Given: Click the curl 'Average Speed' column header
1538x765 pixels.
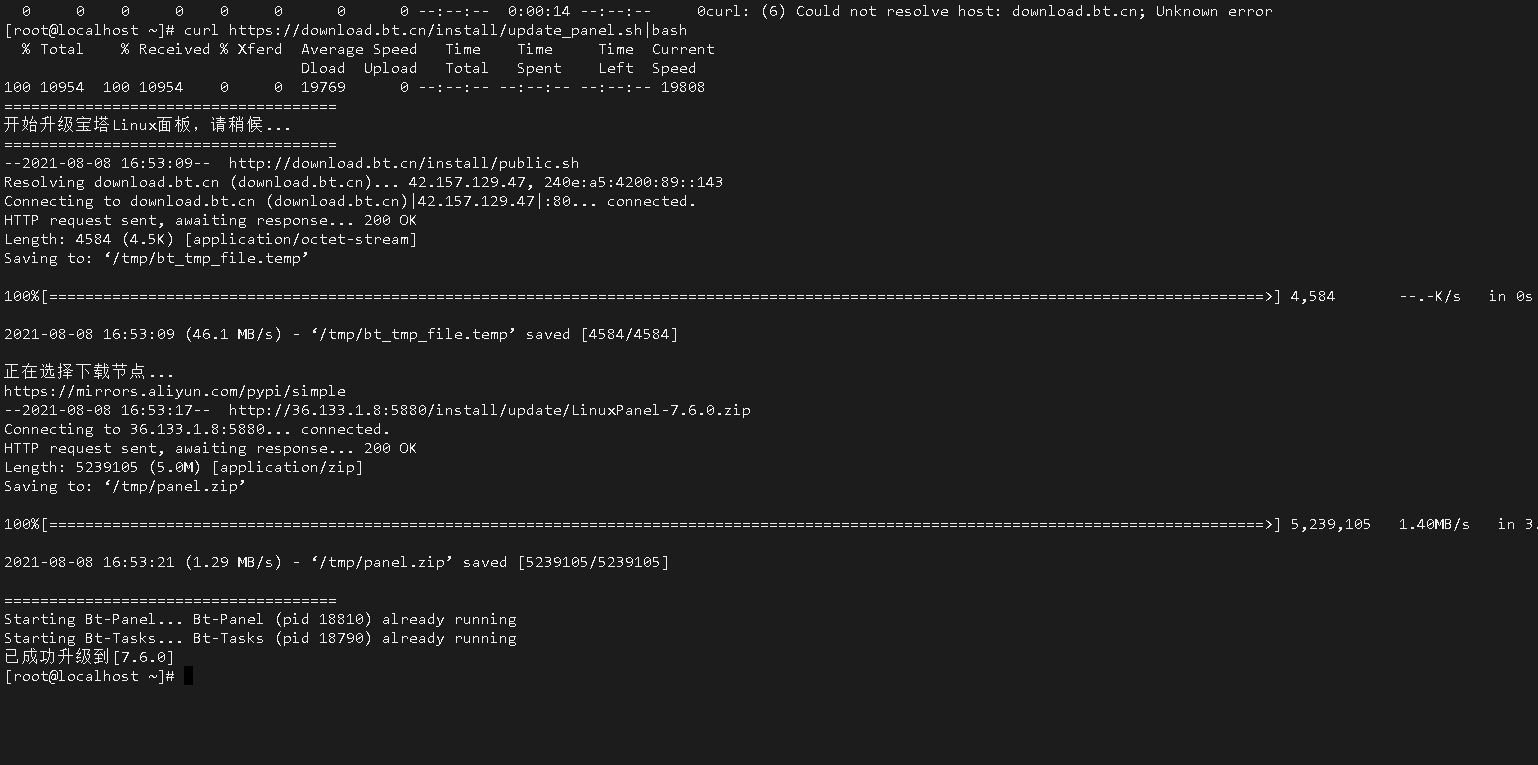Looking at the screenshot, I should (x=359, y=49).
